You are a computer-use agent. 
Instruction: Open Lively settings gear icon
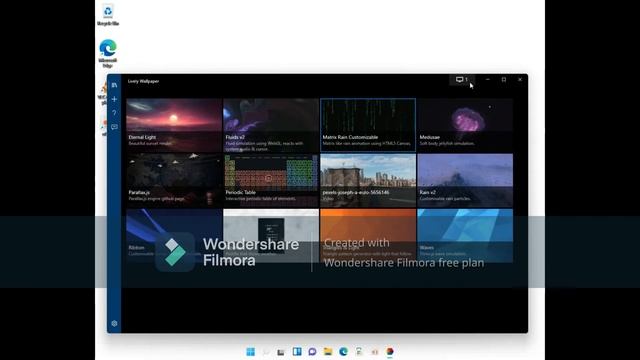tap(114, 323)
